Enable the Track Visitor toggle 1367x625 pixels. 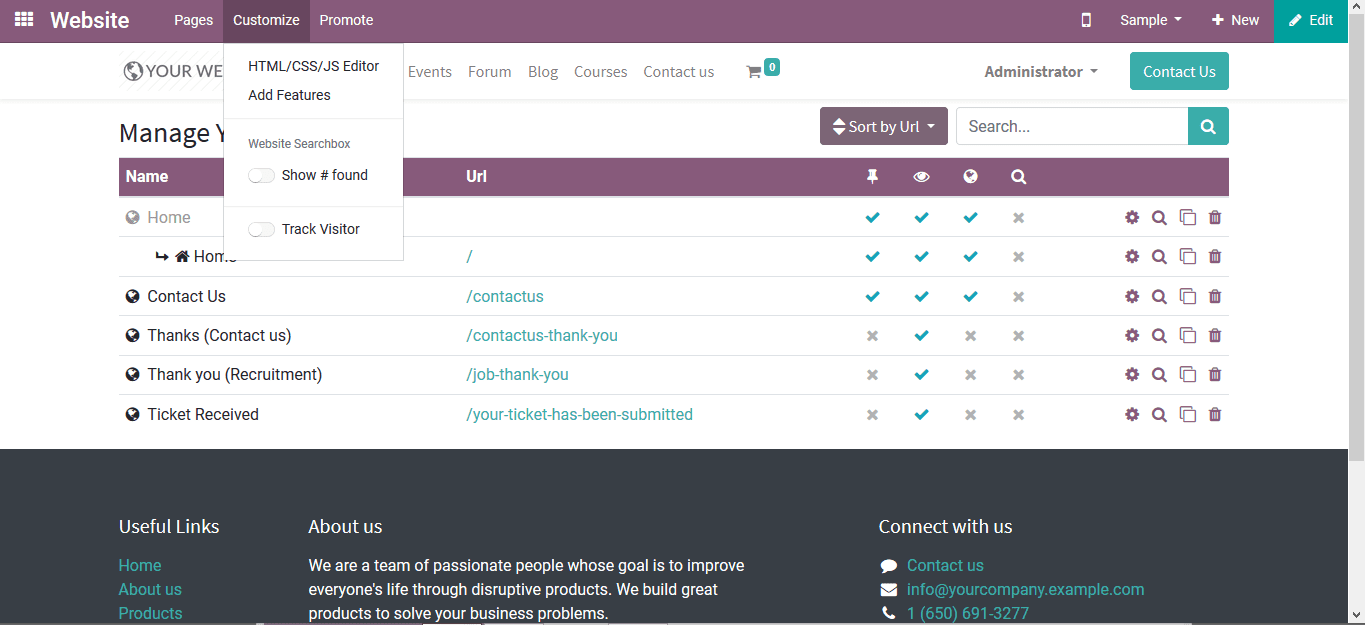click(261, 229)
